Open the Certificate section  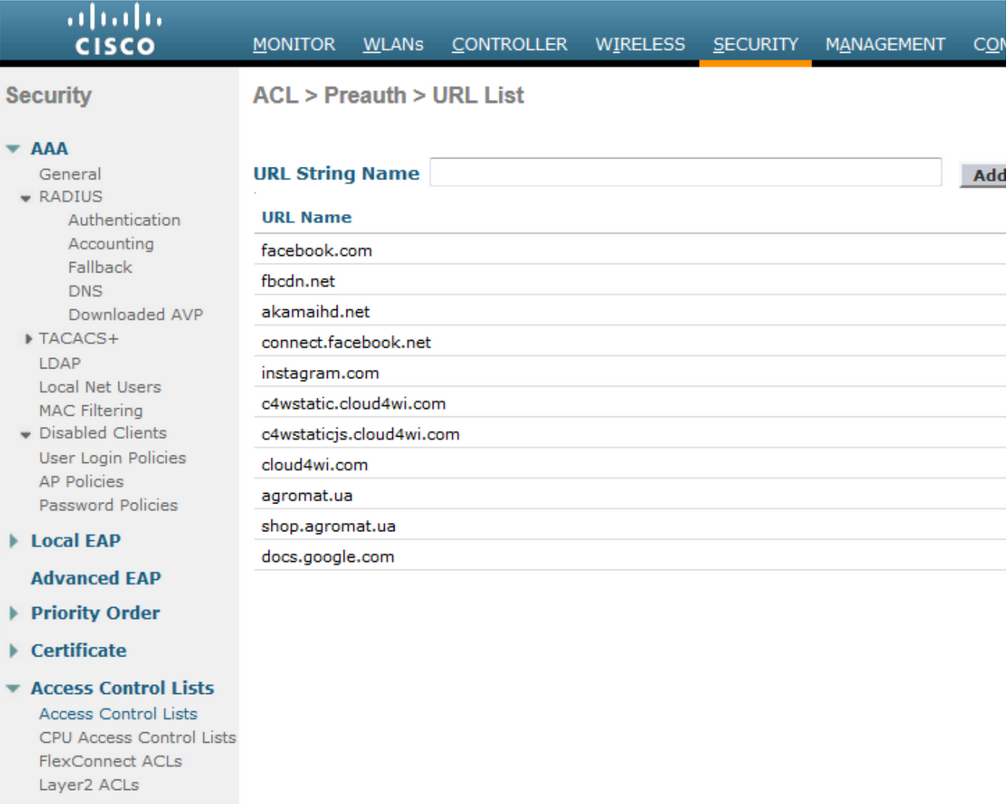(79, 651)
